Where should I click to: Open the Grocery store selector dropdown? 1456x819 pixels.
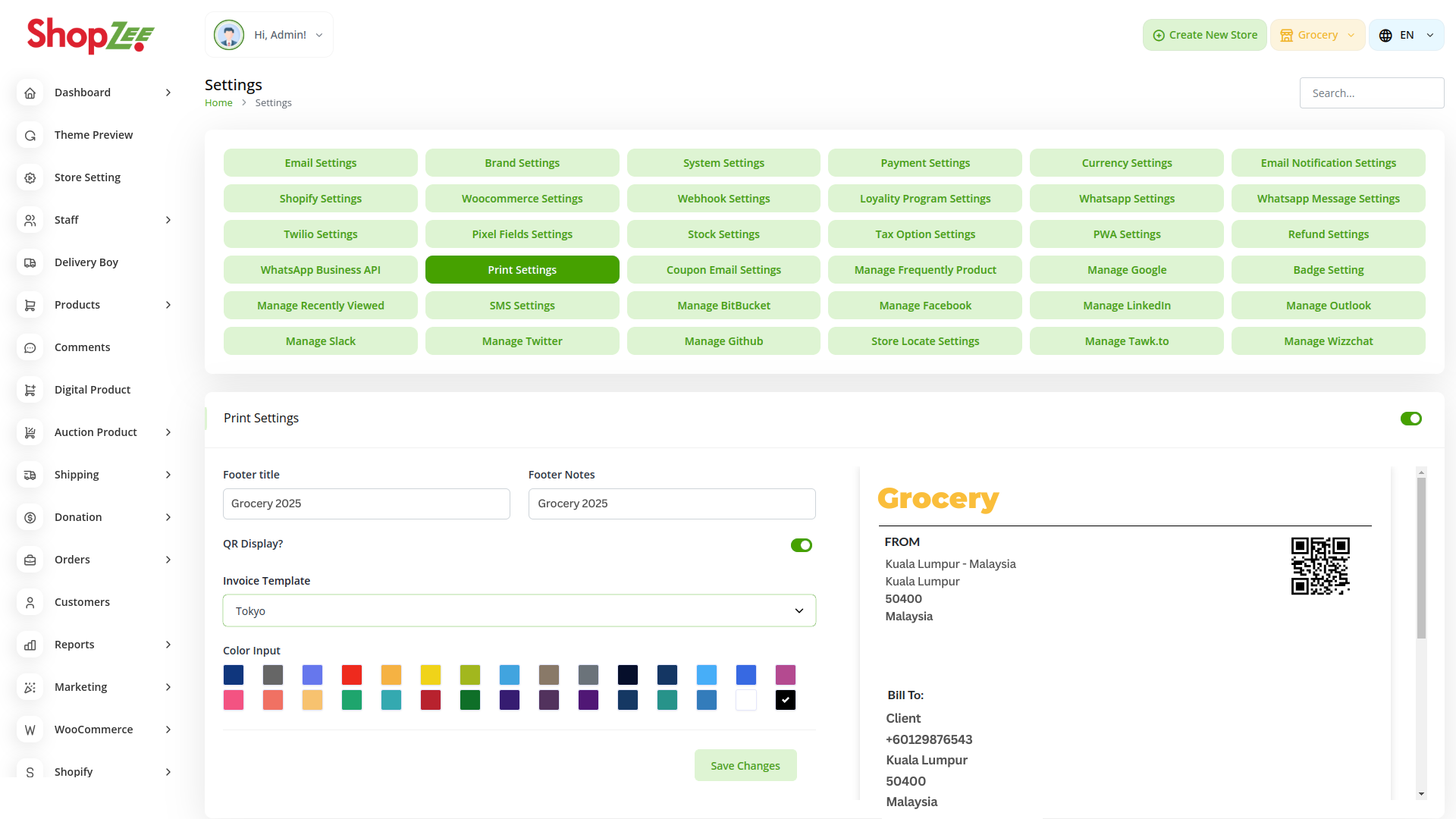(1317, 35)
